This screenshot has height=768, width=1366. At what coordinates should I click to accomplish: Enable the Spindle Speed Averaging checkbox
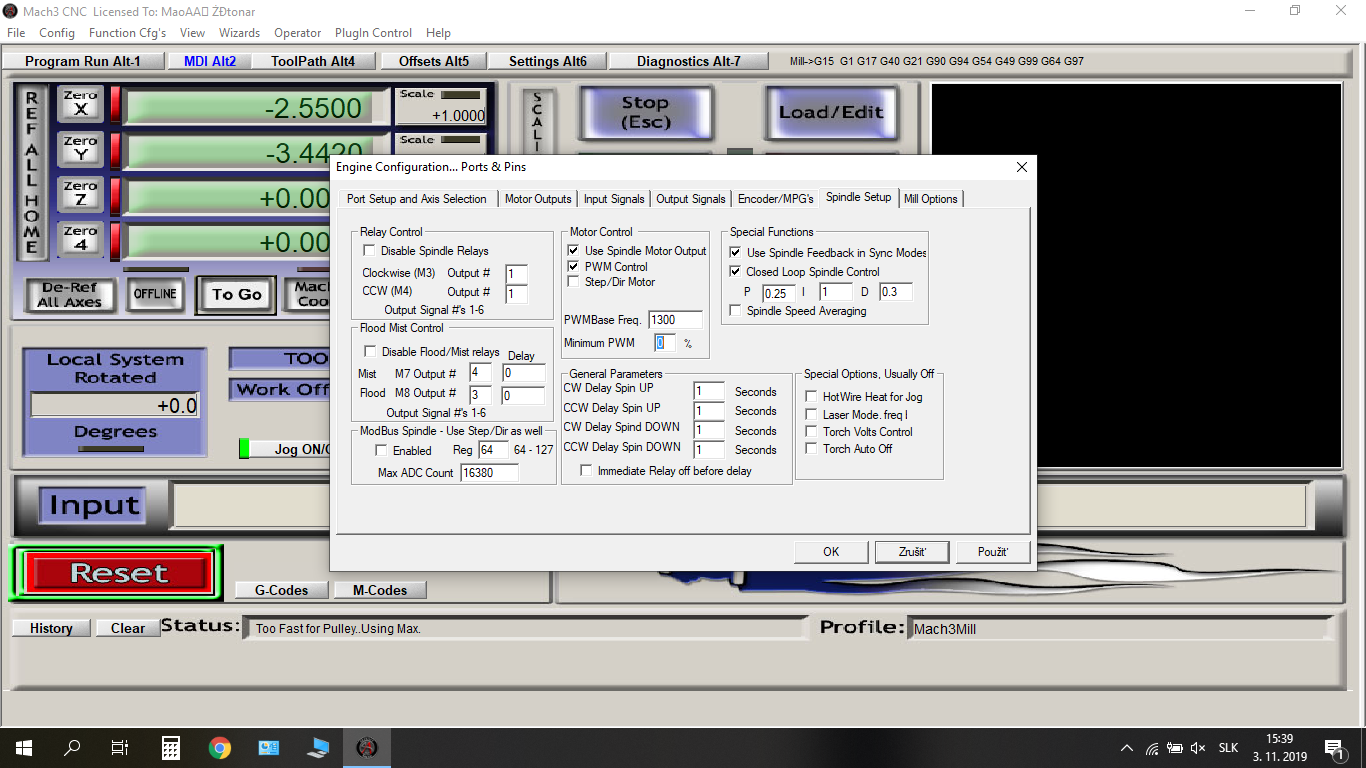click(x=735, y=311)
